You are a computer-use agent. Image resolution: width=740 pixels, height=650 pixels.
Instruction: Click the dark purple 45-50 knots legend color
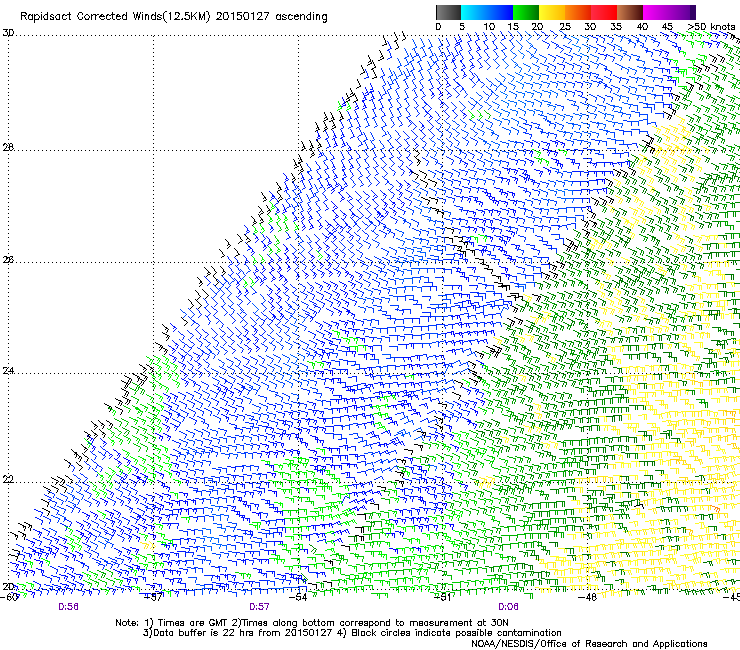click(682, 12)
